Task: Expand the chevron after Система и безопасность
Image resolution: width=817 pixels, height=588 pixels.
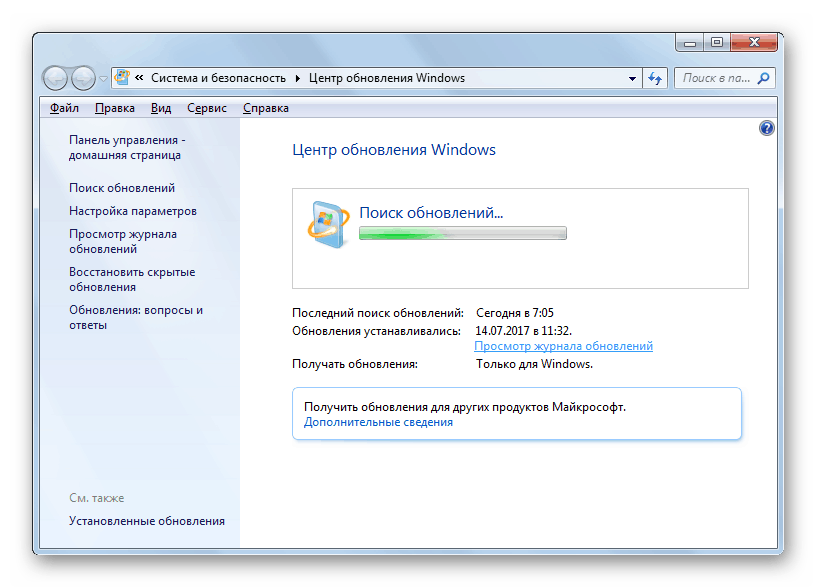Action: click(x=298, y=77)
